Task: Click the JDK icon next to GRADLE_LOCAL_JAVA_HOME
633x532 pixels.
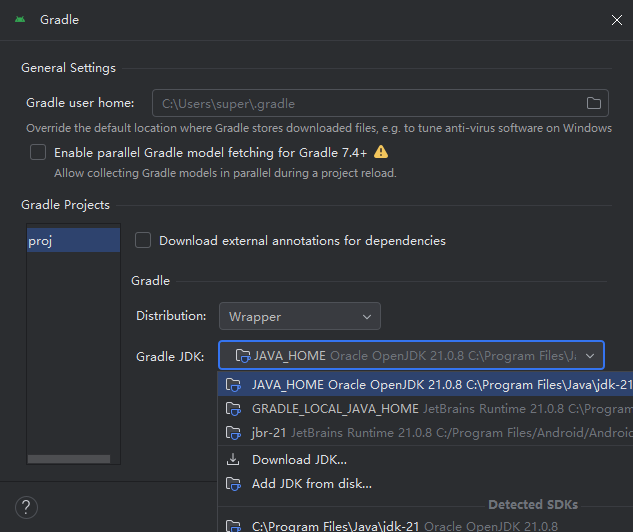Action: tap(234, 408)
